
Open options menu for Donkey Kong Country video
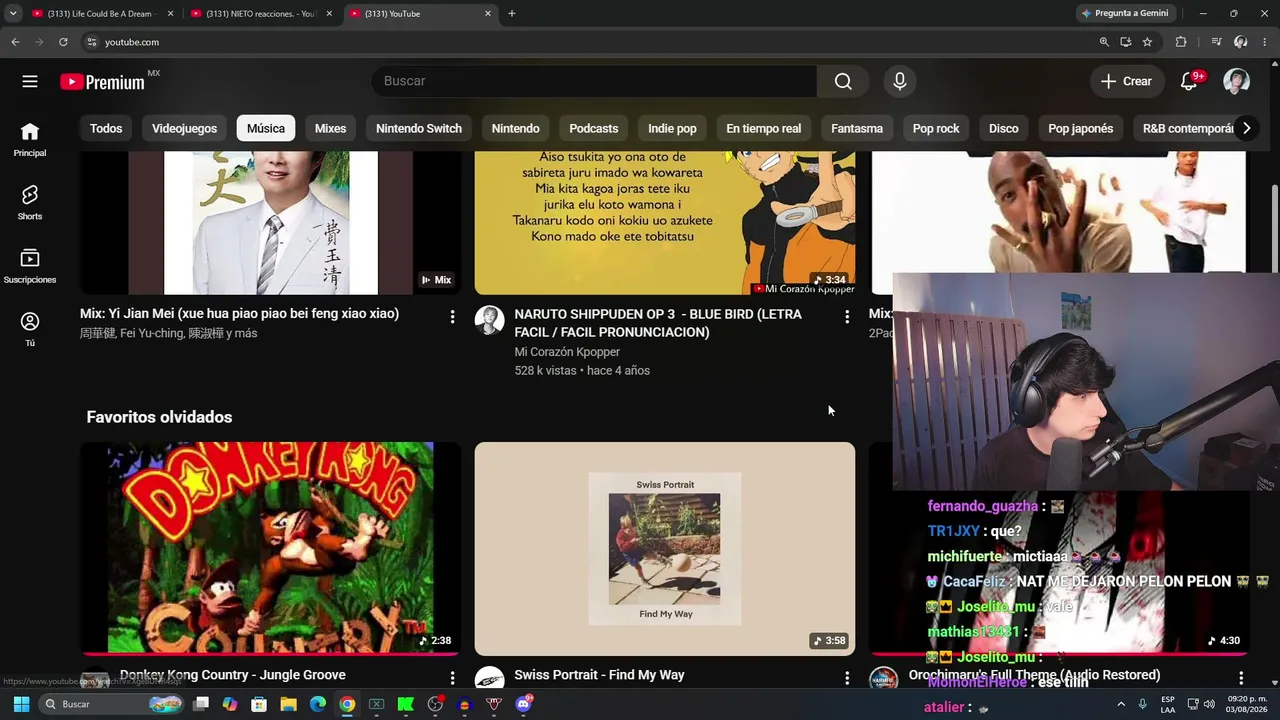click(452, 678)
